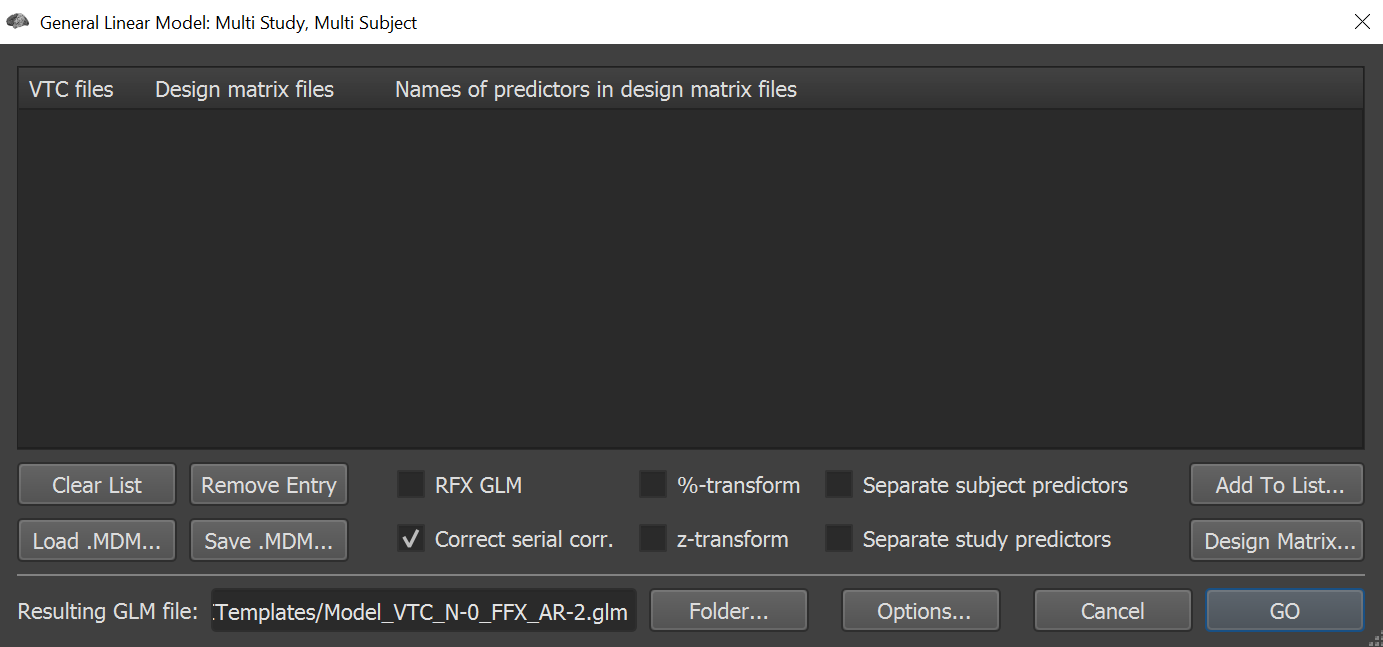Viewport: 1383px width, 647px height.
Task: Cancel the GLM dialog
Action: pos(1113,611)
